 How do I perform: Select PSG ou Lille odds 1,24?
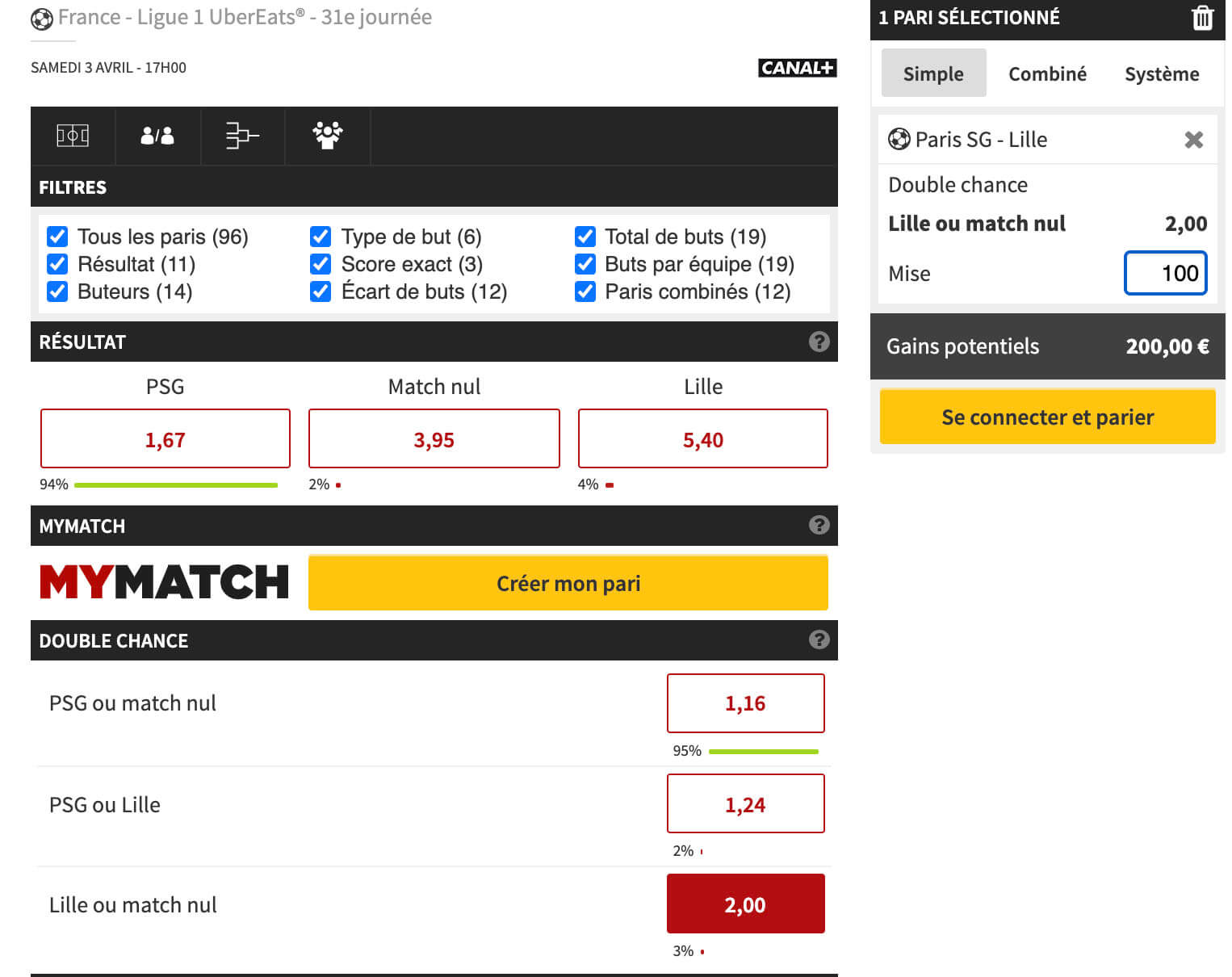(x=745, y=804)
